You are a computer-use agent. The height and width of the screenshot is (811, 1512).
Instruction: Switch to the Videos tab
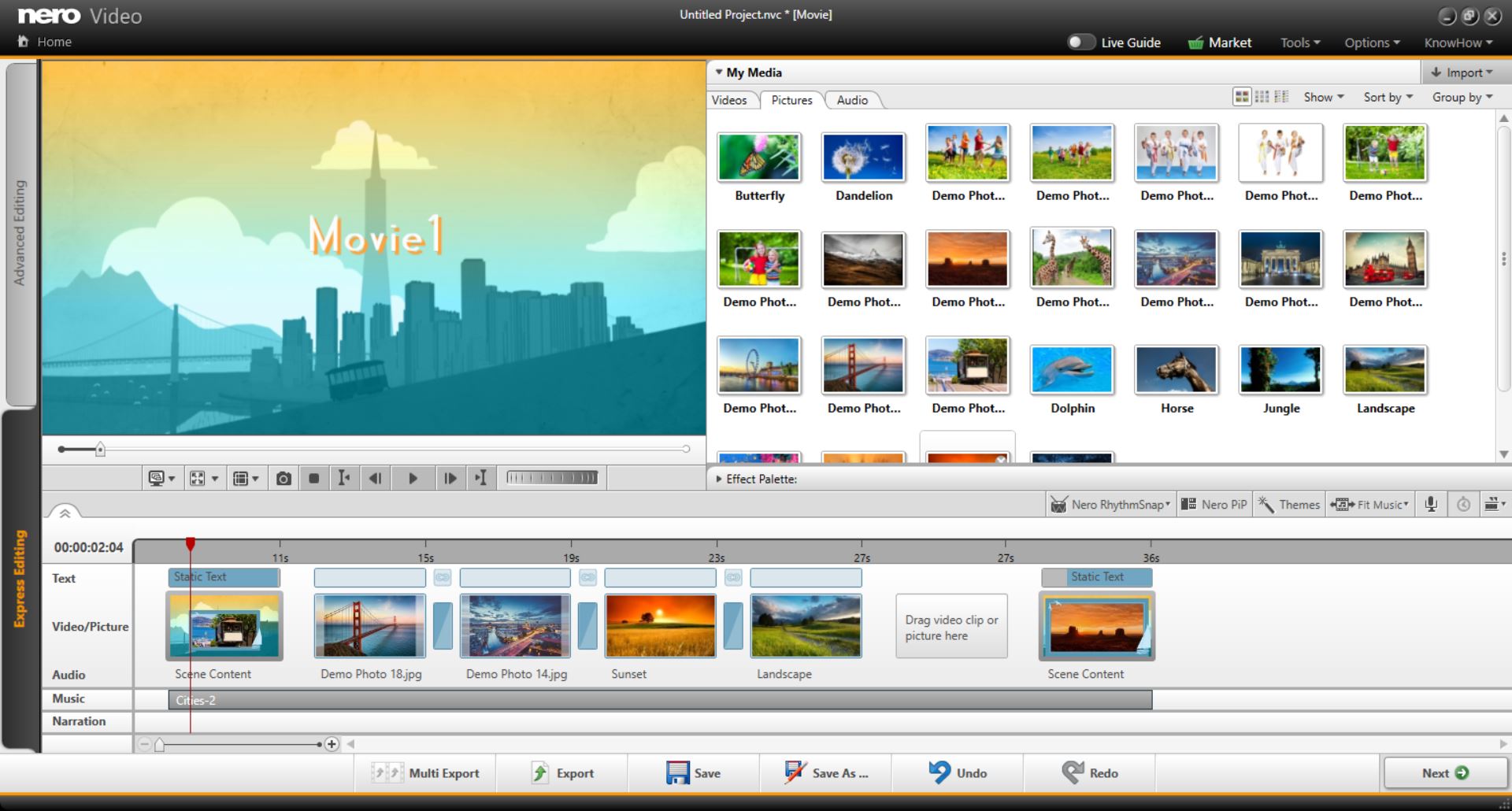pyautogui.click(x=729, y=100)
